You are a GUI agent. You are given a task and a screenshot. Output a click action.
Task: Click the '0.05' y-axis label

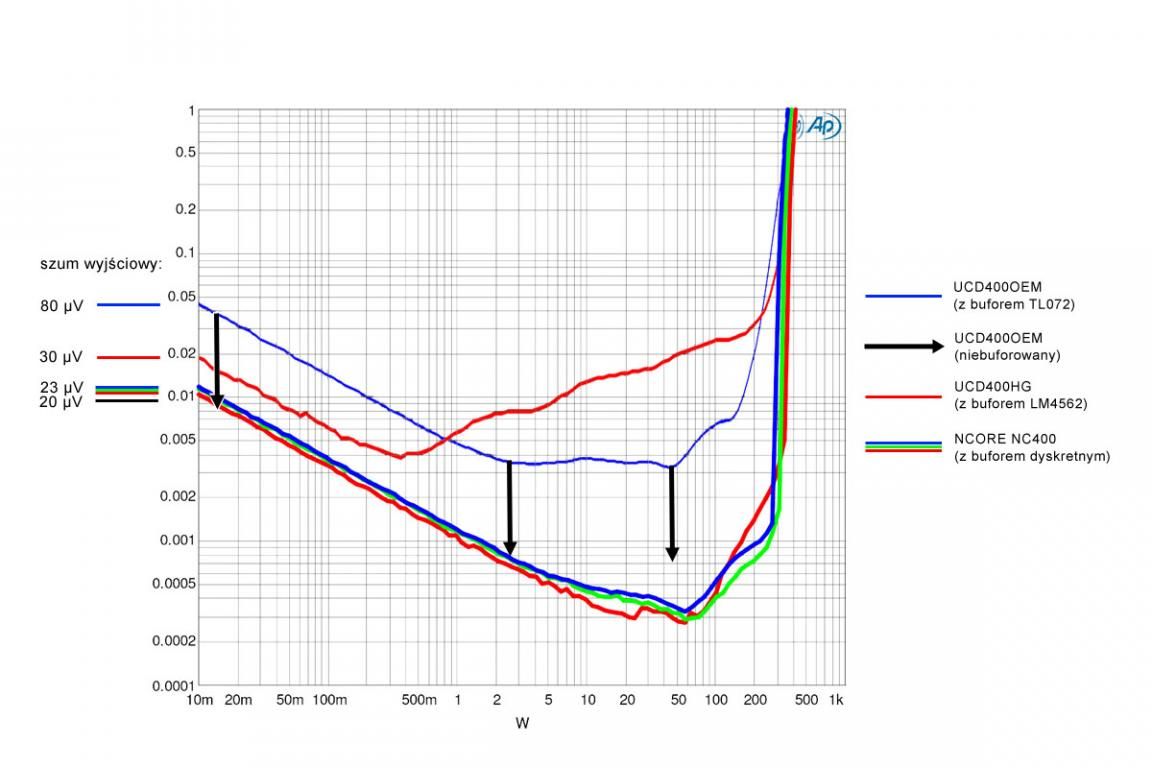tap(182, 296)
